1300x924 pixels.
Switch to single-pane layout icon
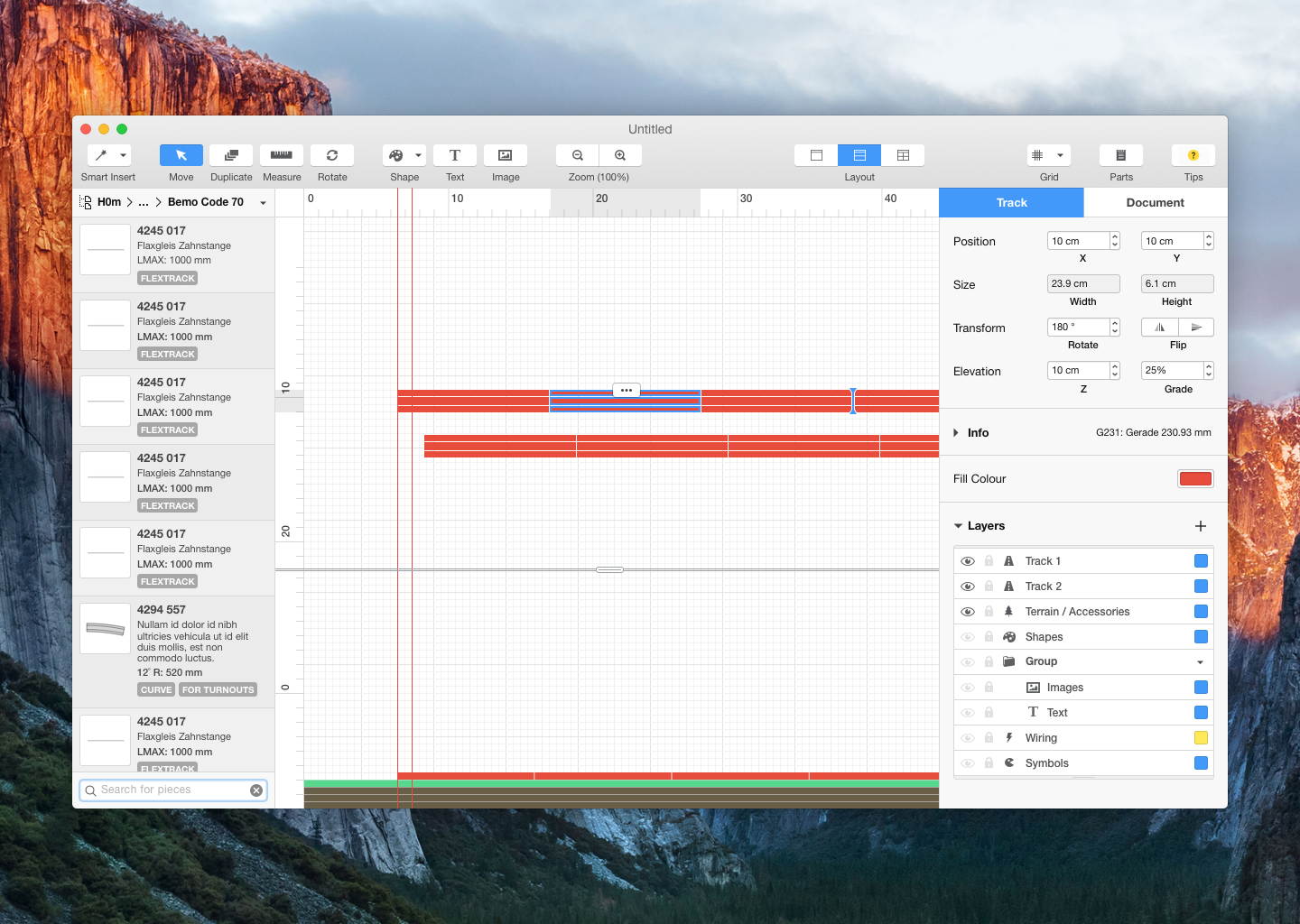tap(816, 155)
